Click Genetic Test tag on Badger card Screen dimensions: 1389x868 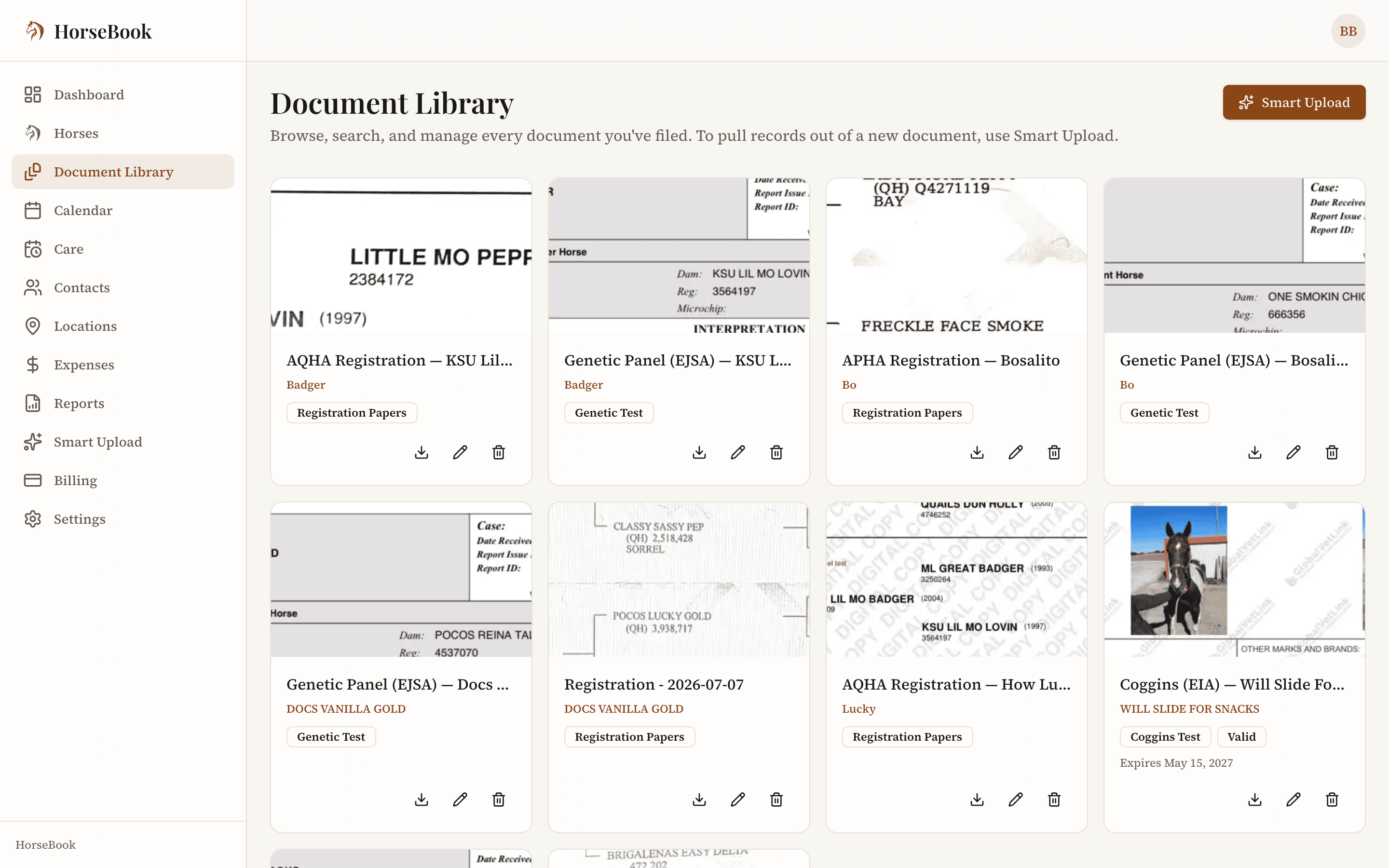pos(608,413)
